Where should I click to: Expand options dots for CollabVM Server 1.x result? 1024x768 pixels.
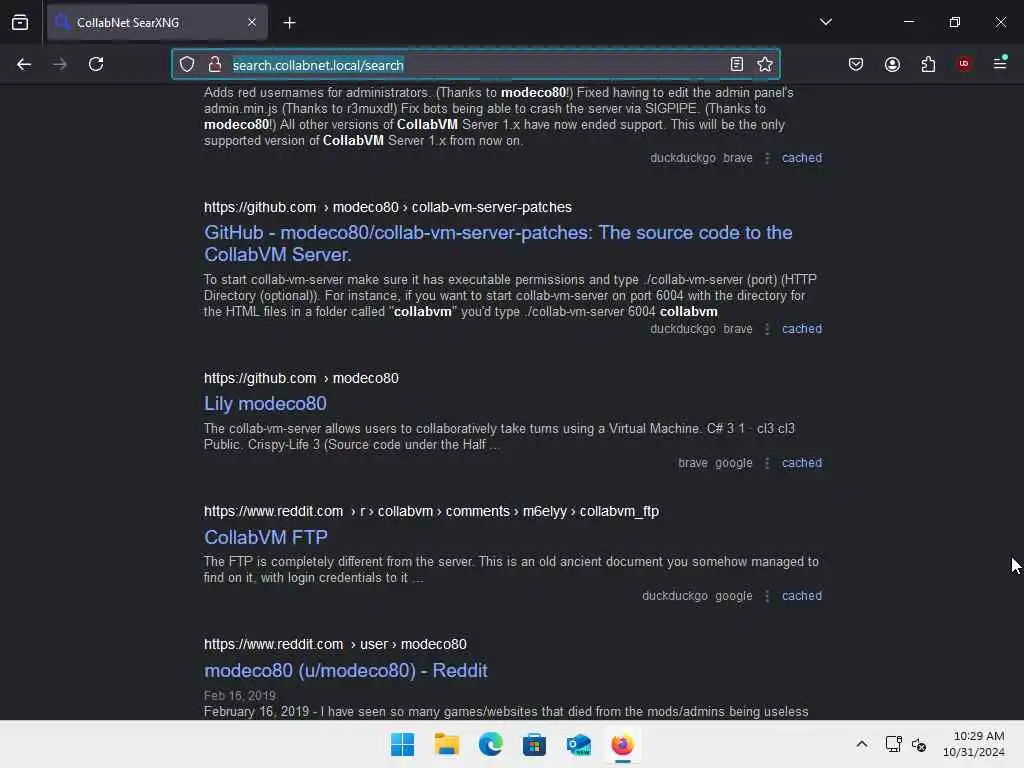(x=767, y=158)
